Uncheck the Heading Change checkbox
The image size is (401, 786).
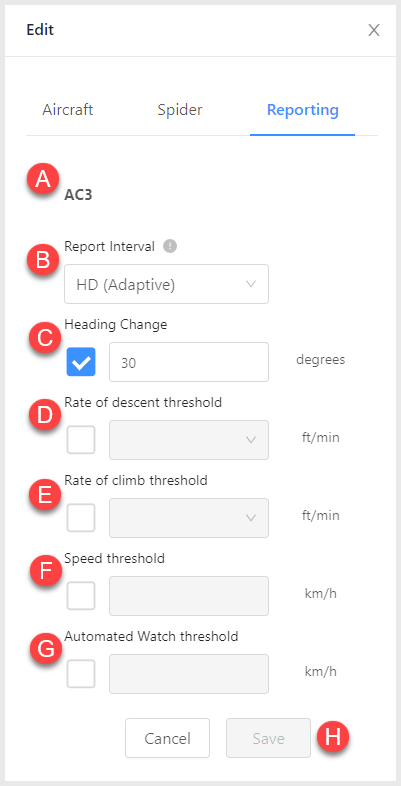[81, 362]
